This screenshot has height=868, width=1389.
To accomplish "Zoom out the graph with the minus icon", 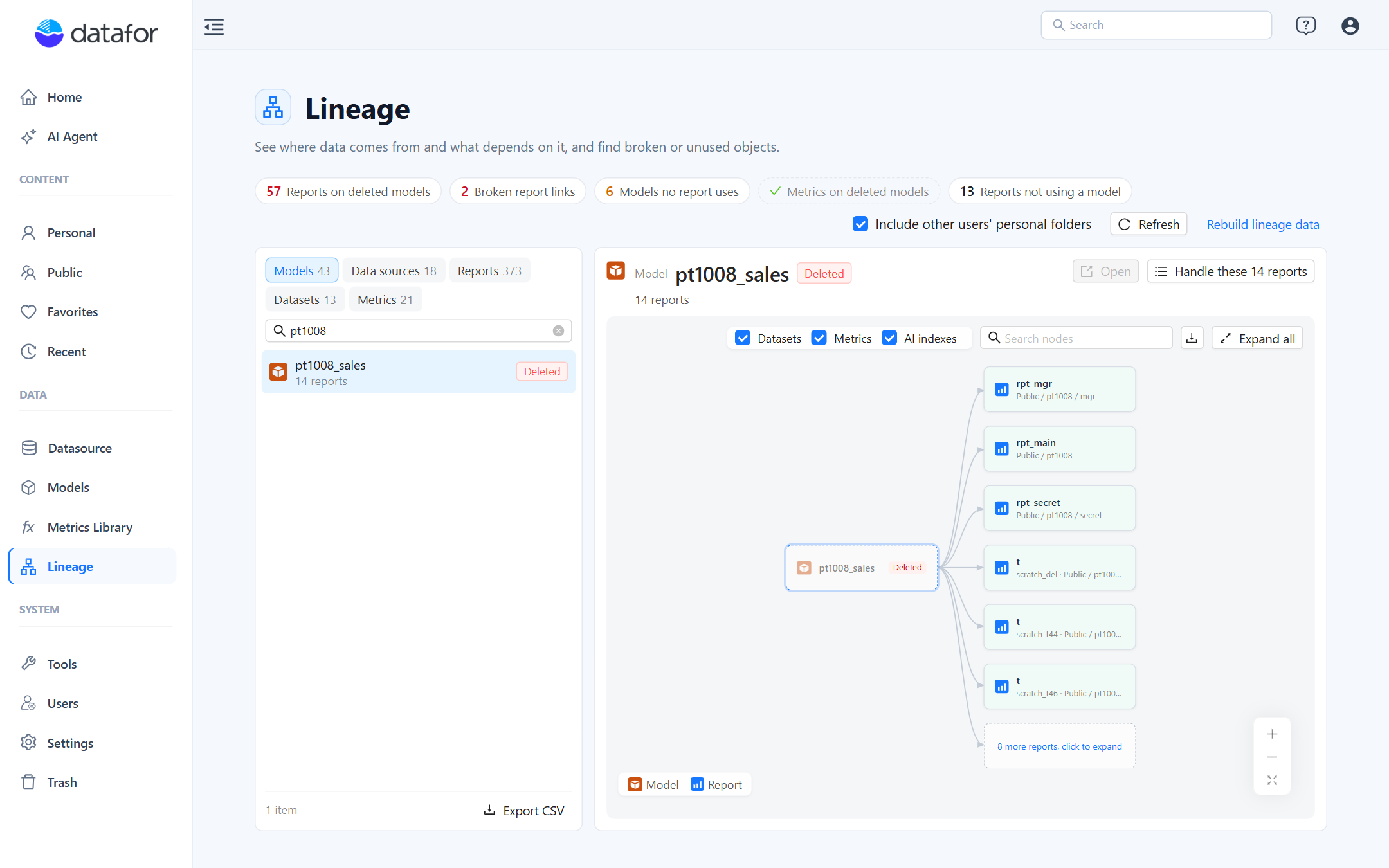I will pos(1272,757).
